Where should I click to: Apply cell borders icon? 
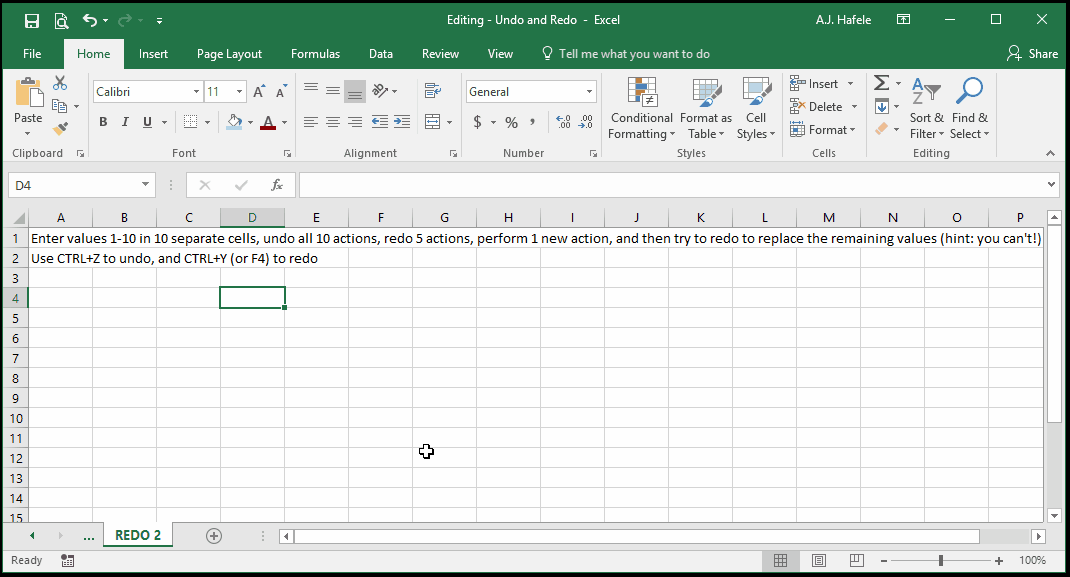[x=190, y=122]
